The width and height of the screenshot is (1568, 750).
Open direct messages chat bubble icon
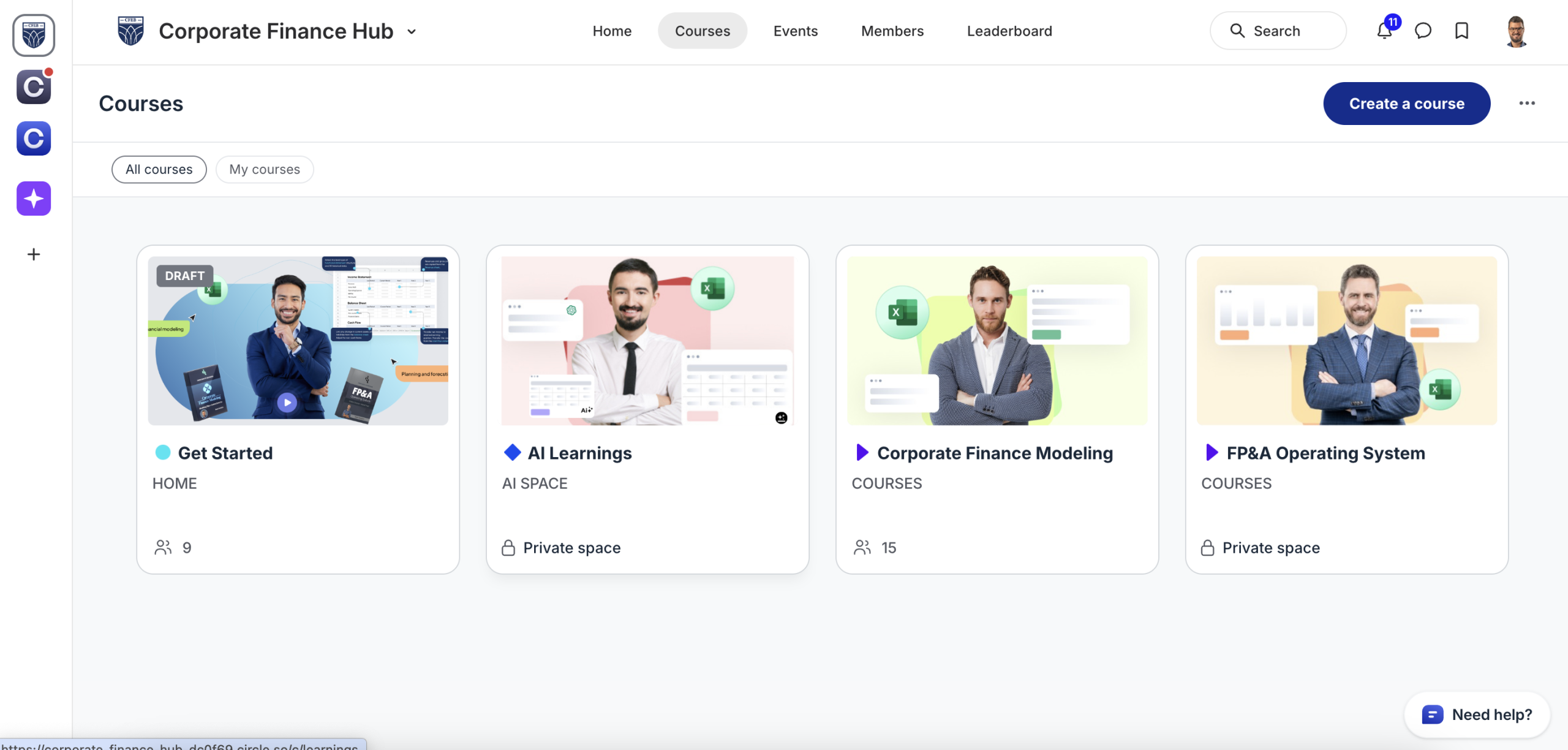[1423, 31]
